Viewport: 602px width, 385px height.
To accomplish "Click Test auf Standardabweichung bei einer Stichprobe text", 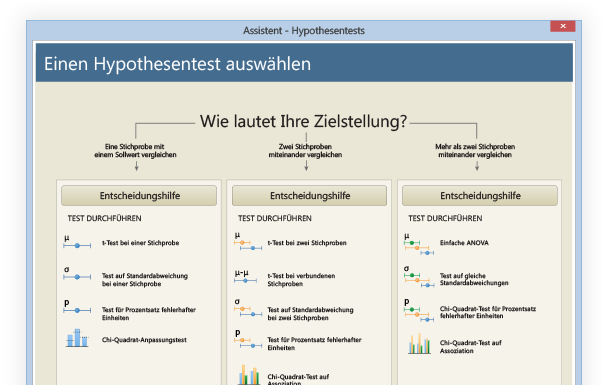I will pos(145,280).
